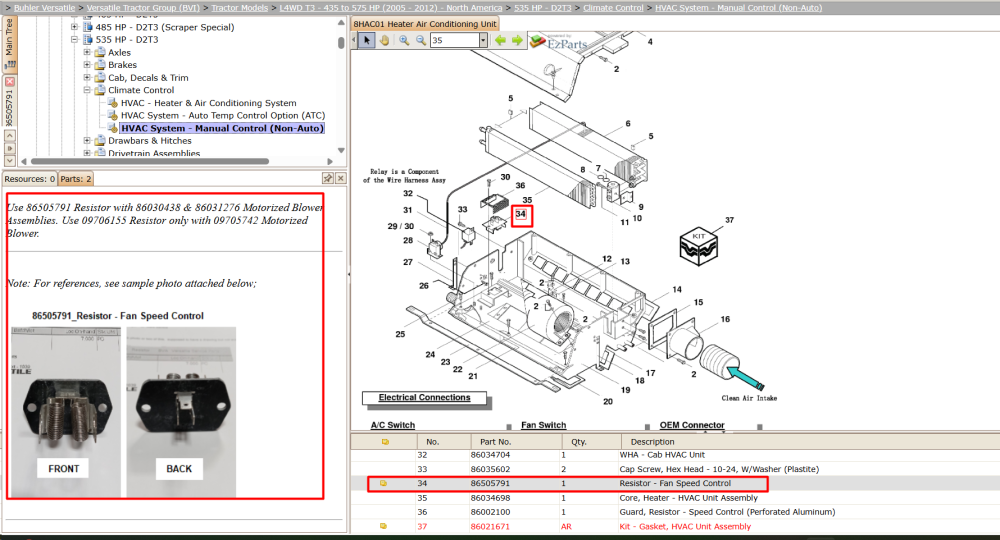1000x540 pixels.
Task: Click the KIT box icon labeled 37
Action: click(699, 246)
